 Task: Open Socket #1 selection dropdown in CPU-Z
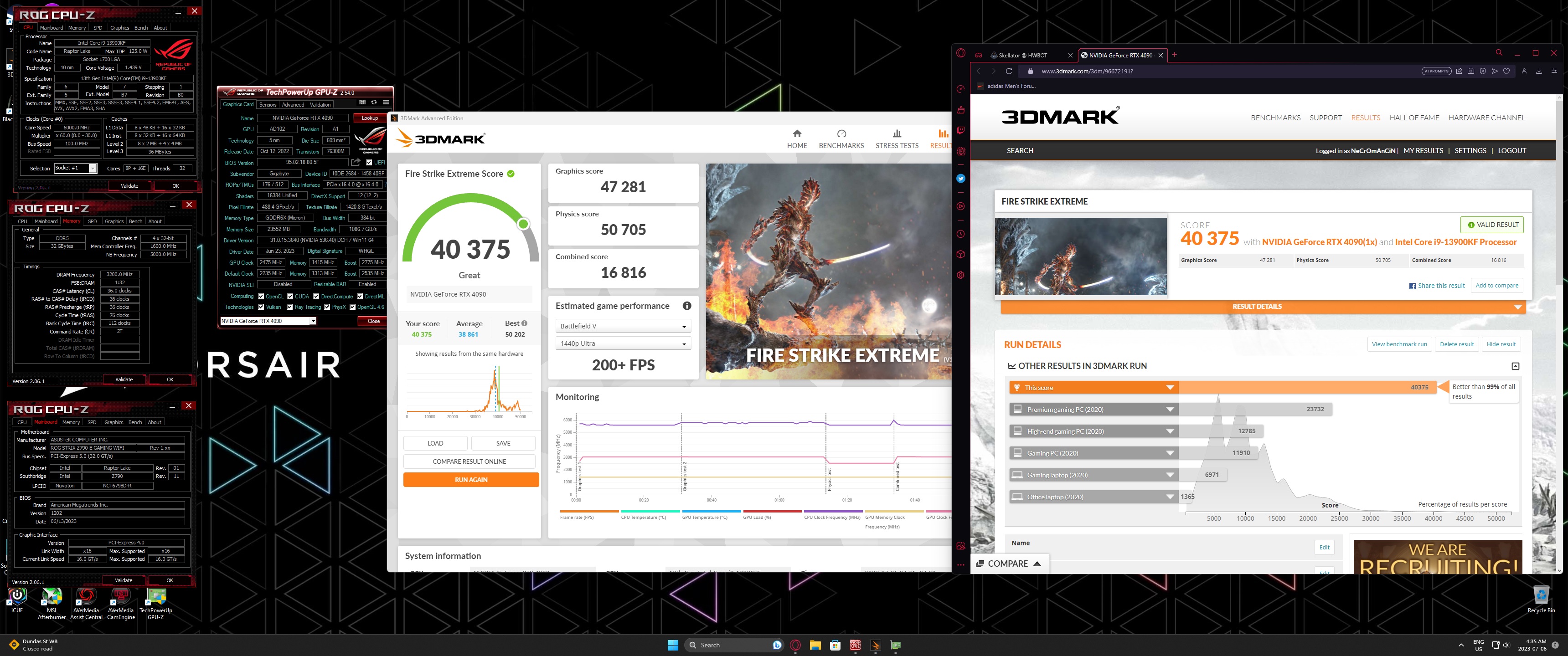tap(76, 168)
